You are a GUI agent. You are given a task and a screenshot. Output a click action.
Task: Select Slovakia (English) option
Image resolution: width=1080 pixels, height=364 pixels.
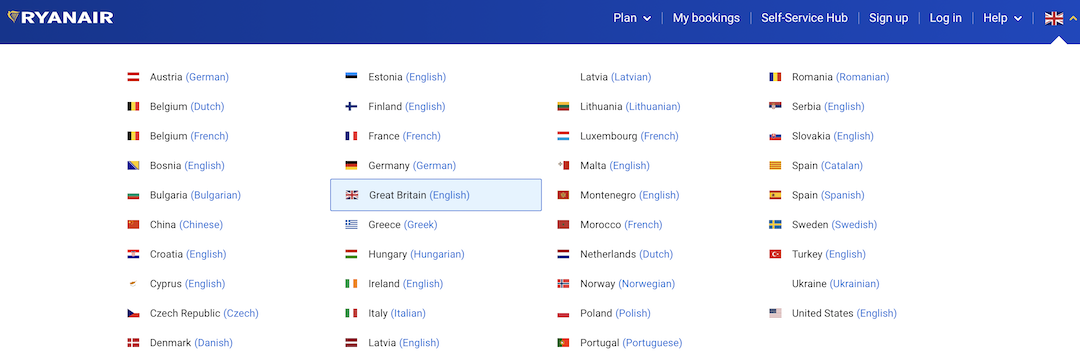pyautogui.click(x=833, y=136)
